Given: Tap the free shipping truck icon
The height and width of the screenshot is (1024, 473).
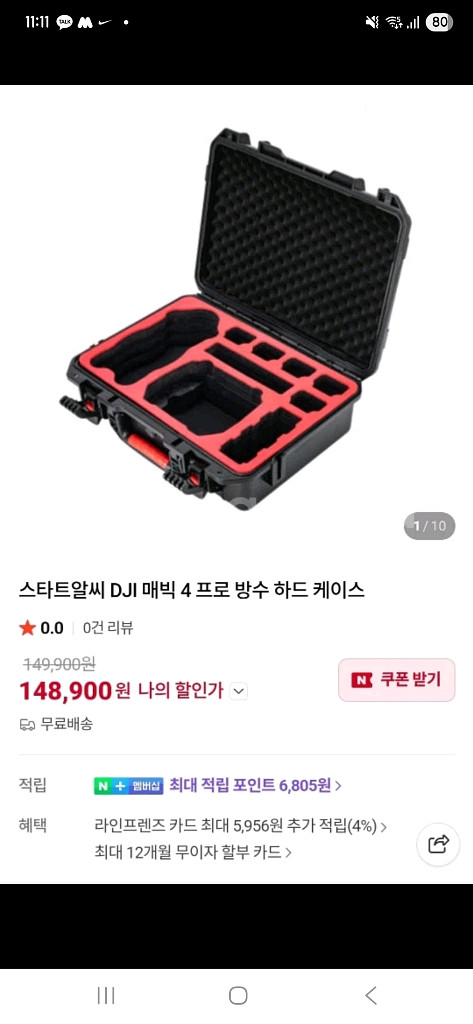Looking at the screenshot, I should click(x=27, y=724).
